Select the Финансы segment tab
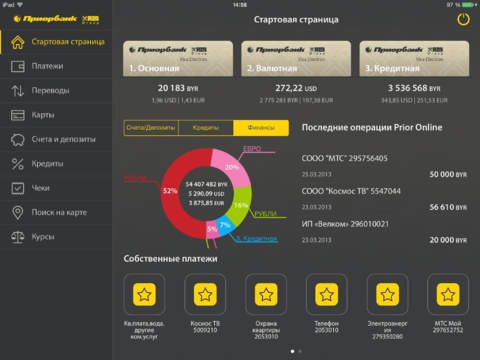Image resolution: width=480 pixels, height=360 pixels. (x=261, y=128)
